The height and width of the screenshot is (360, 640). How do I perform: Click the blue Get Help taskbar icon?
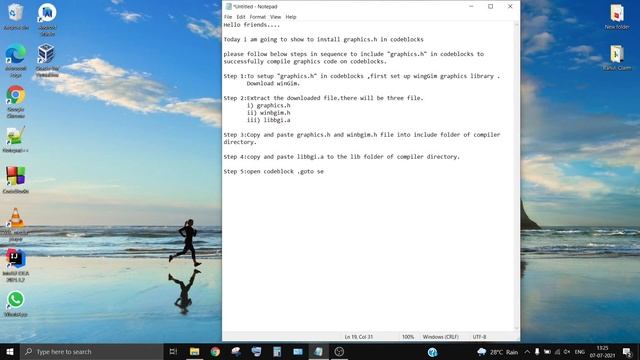pos(432,352)
